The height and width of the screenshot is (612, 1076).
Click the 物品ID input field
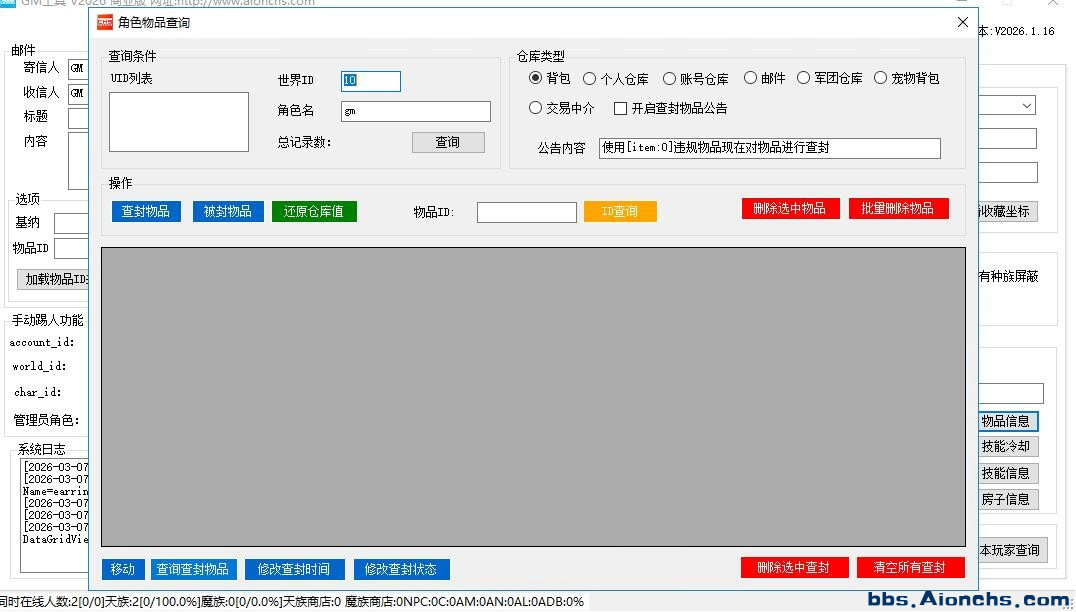(x=526, y=212)
